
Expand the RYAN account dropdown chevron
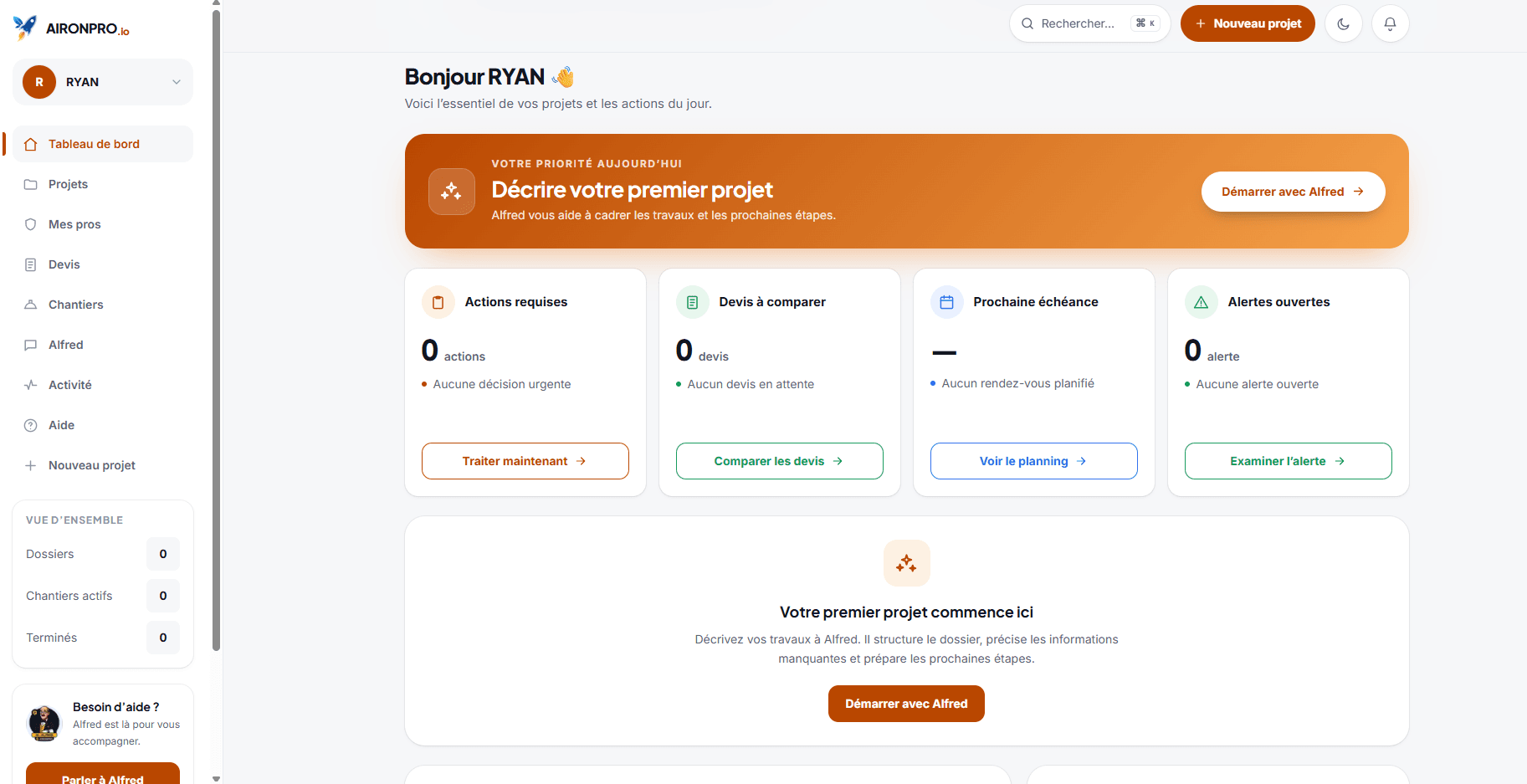coord(177,82)
